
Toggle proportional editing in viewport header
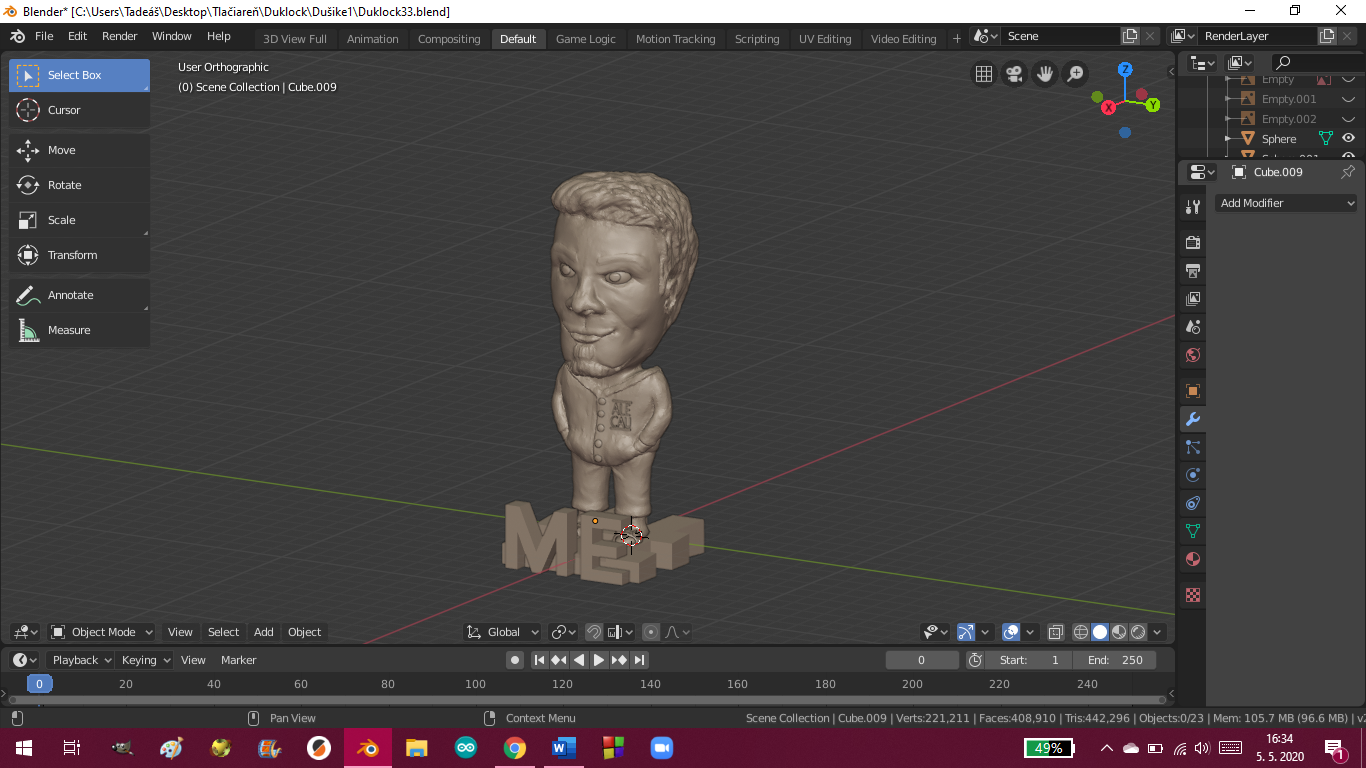(x=651, y=632)
